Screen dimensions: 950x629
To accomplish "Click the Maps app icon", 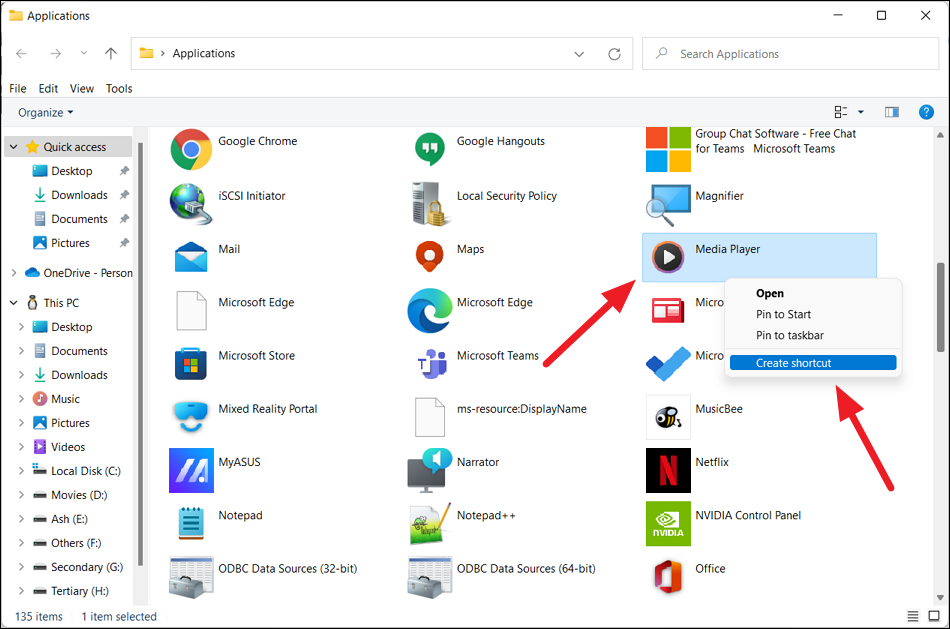I will point(430,256).
